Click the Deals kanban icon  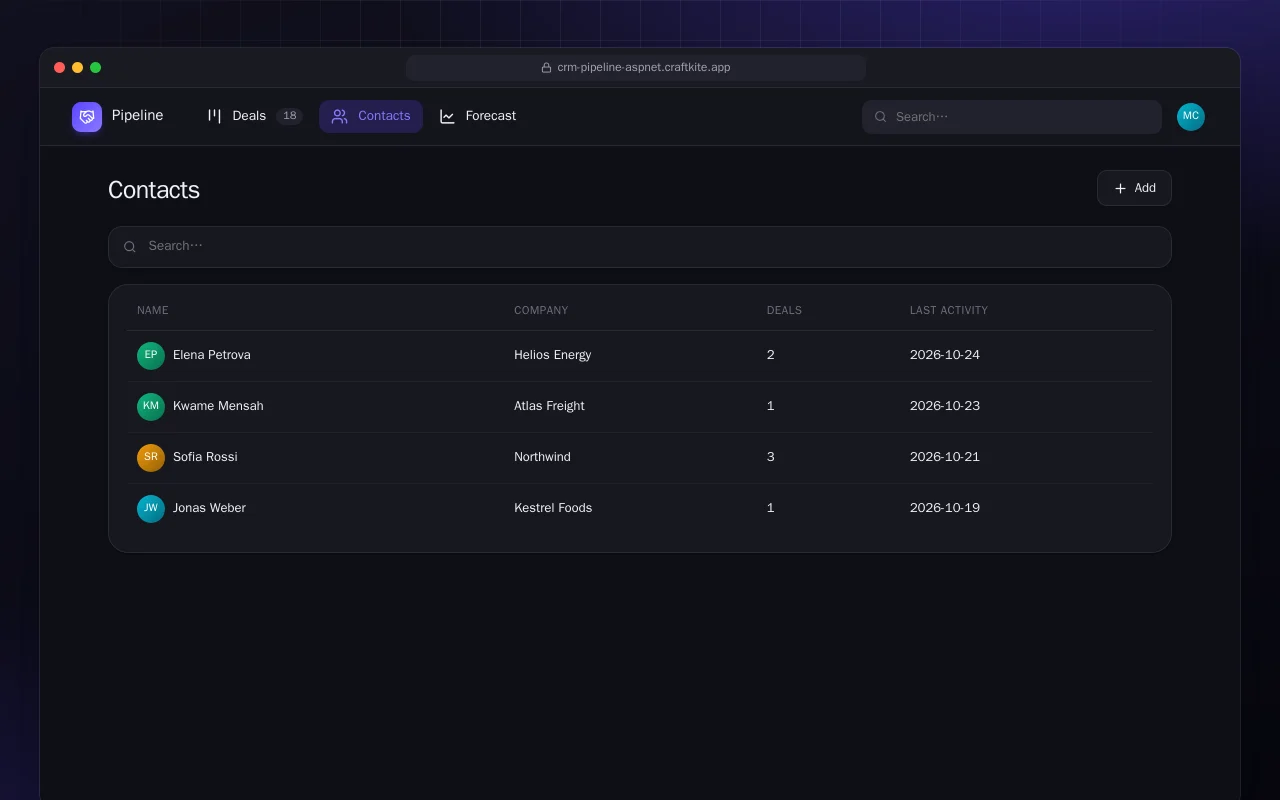[214, 116]
